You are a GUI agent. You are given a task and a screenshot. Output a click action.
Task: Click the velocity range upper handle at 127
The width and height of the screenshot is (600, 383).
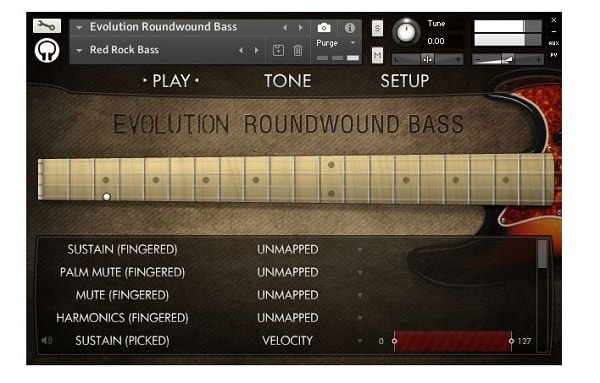pyautogui.click(x=511, y=341)
